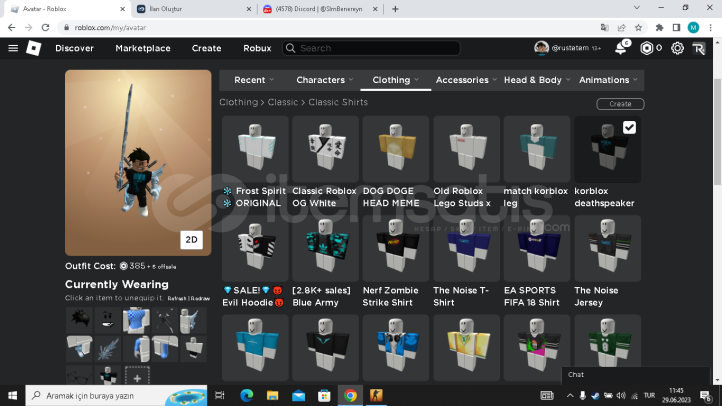
Task: Open File Explorer from the taskbar
Action: pos(273,395)
